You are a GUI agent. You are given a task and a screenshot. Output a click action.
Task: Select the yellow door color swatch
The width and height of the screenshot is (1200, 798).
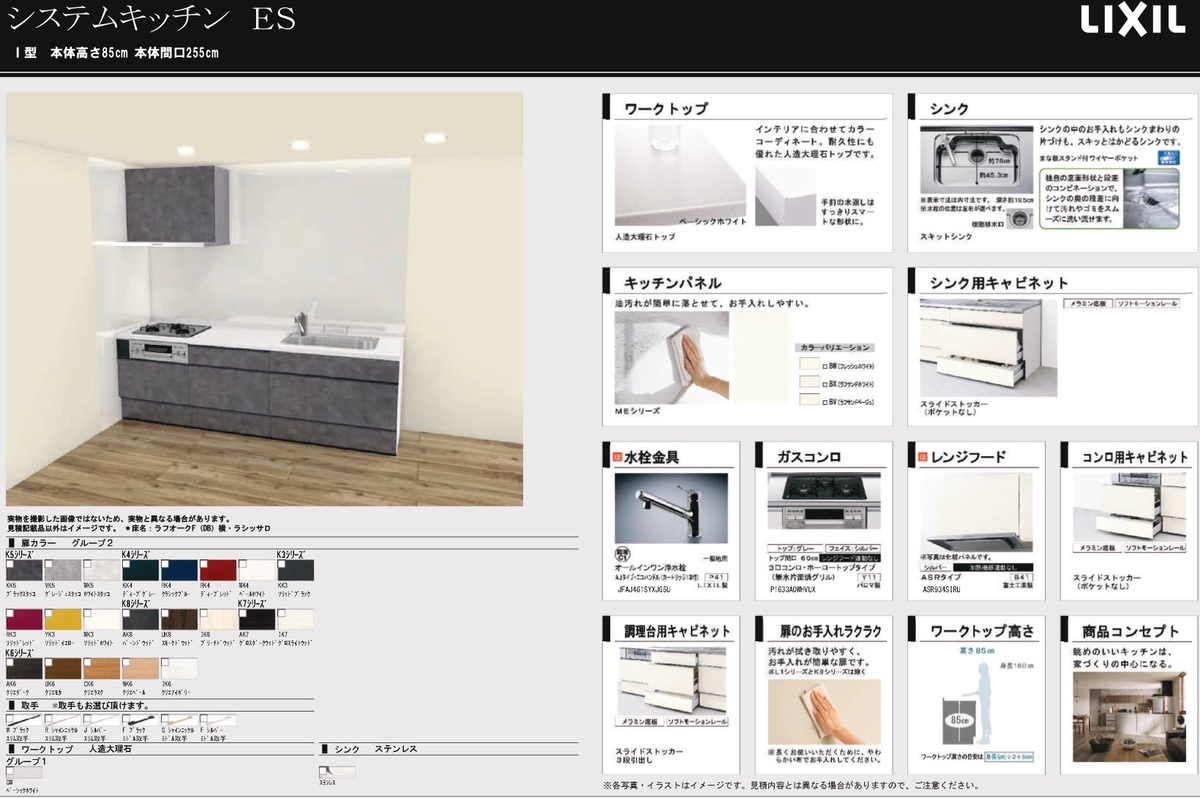tap(62, 620)
